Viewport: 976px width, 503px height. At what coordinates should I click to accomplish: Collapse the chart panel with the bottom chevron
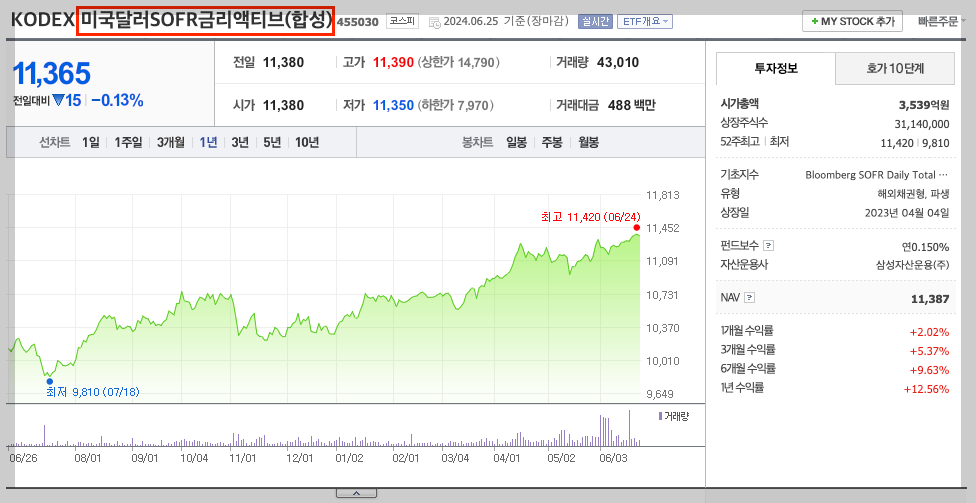pos(356,493)
